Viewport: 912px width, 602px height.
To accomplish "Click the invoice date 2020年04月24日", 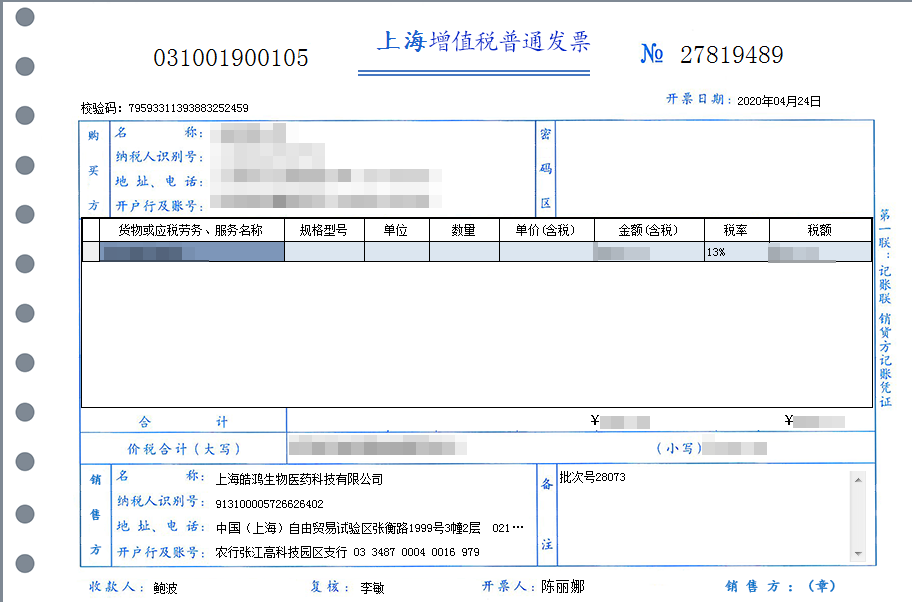I will pos(778,101).
